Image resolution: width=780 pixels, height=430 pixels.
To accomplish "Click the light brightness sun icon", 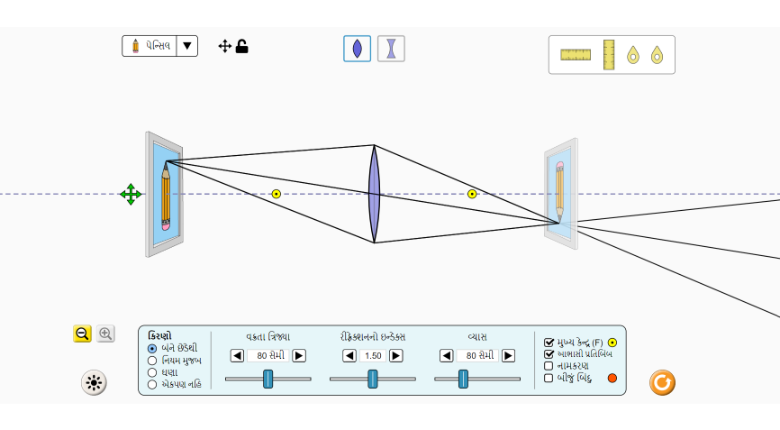I will pyautogui.click(x=94, y=382).
